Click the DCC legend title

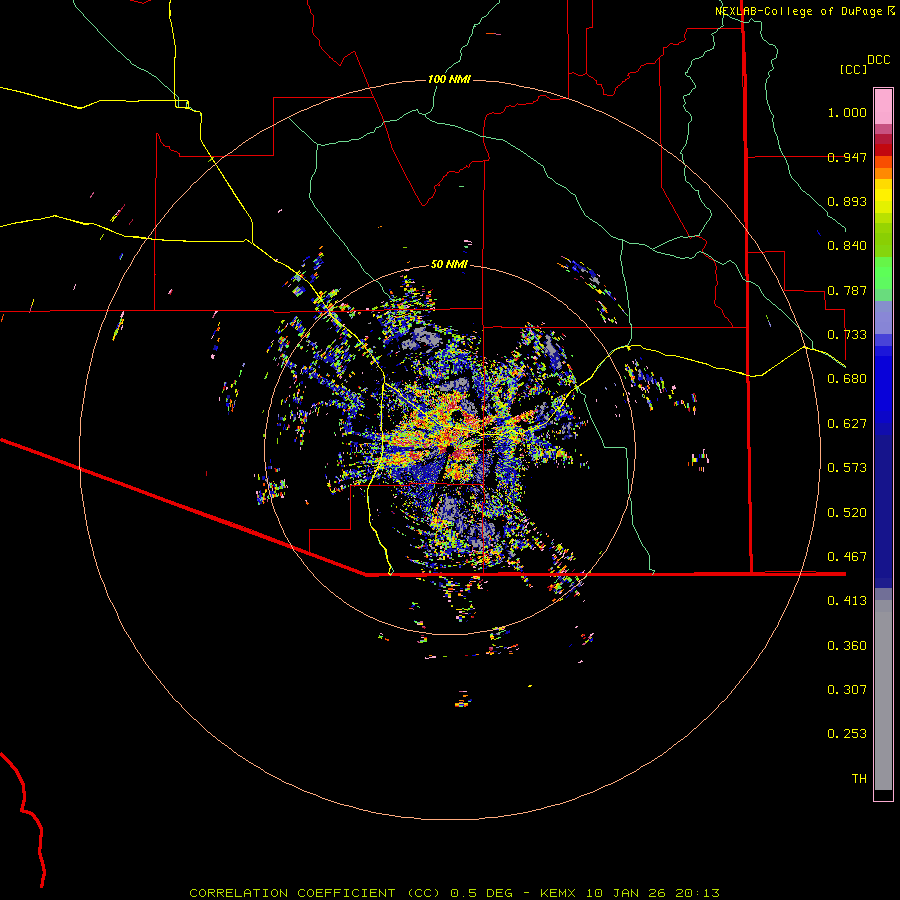click(878, 60)
